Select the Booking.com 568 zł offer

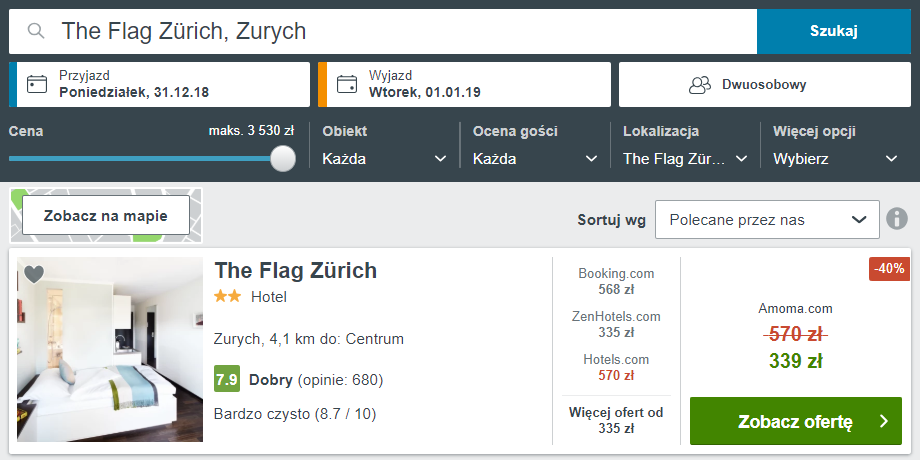click(616, 281)
